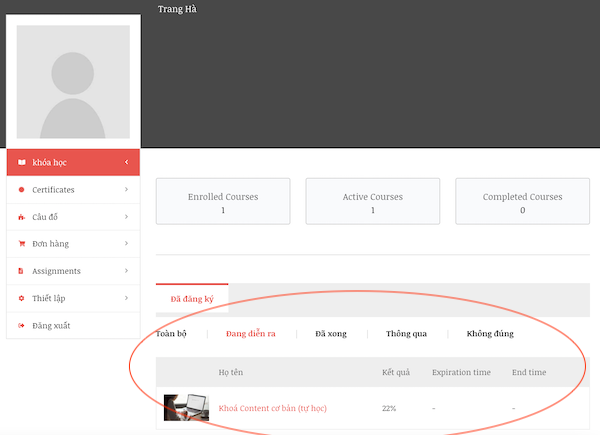The height and width of the screenshot is (435, 600).
Task: Click the Expiration time column header
Action: 461,372
